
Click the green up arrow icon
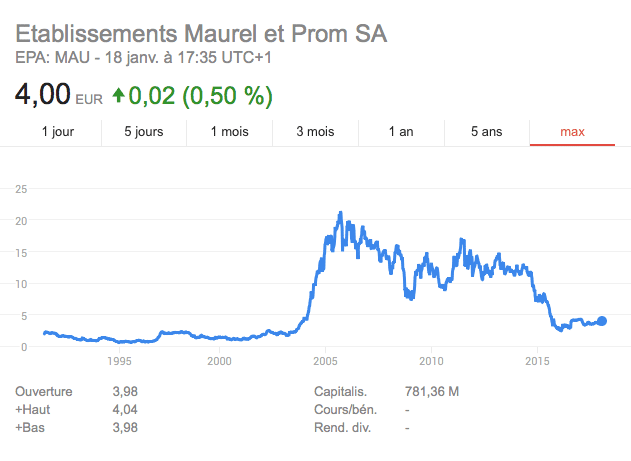point(119,96)
